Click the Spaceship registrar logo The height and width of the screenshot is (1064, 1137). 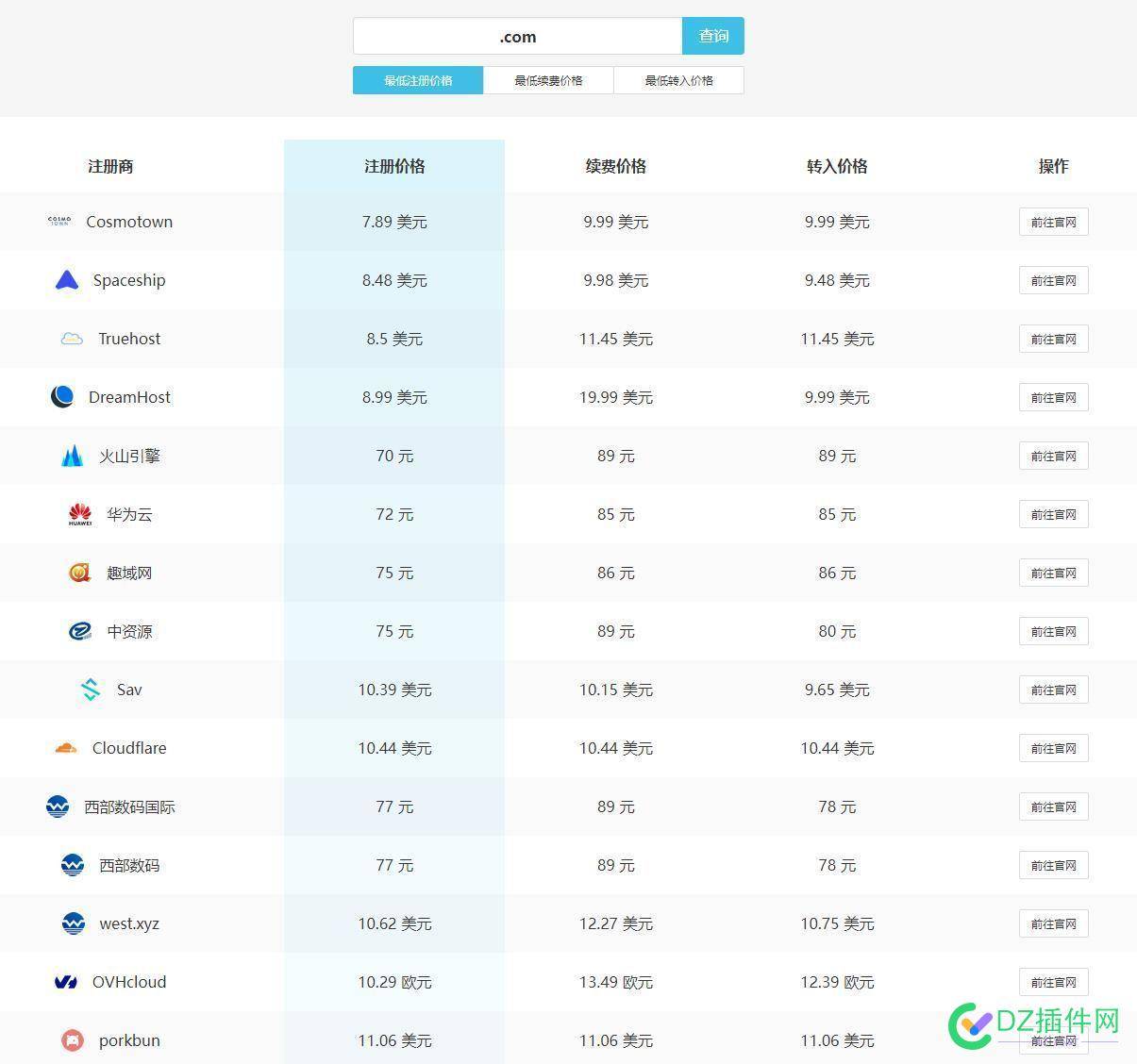67,280
